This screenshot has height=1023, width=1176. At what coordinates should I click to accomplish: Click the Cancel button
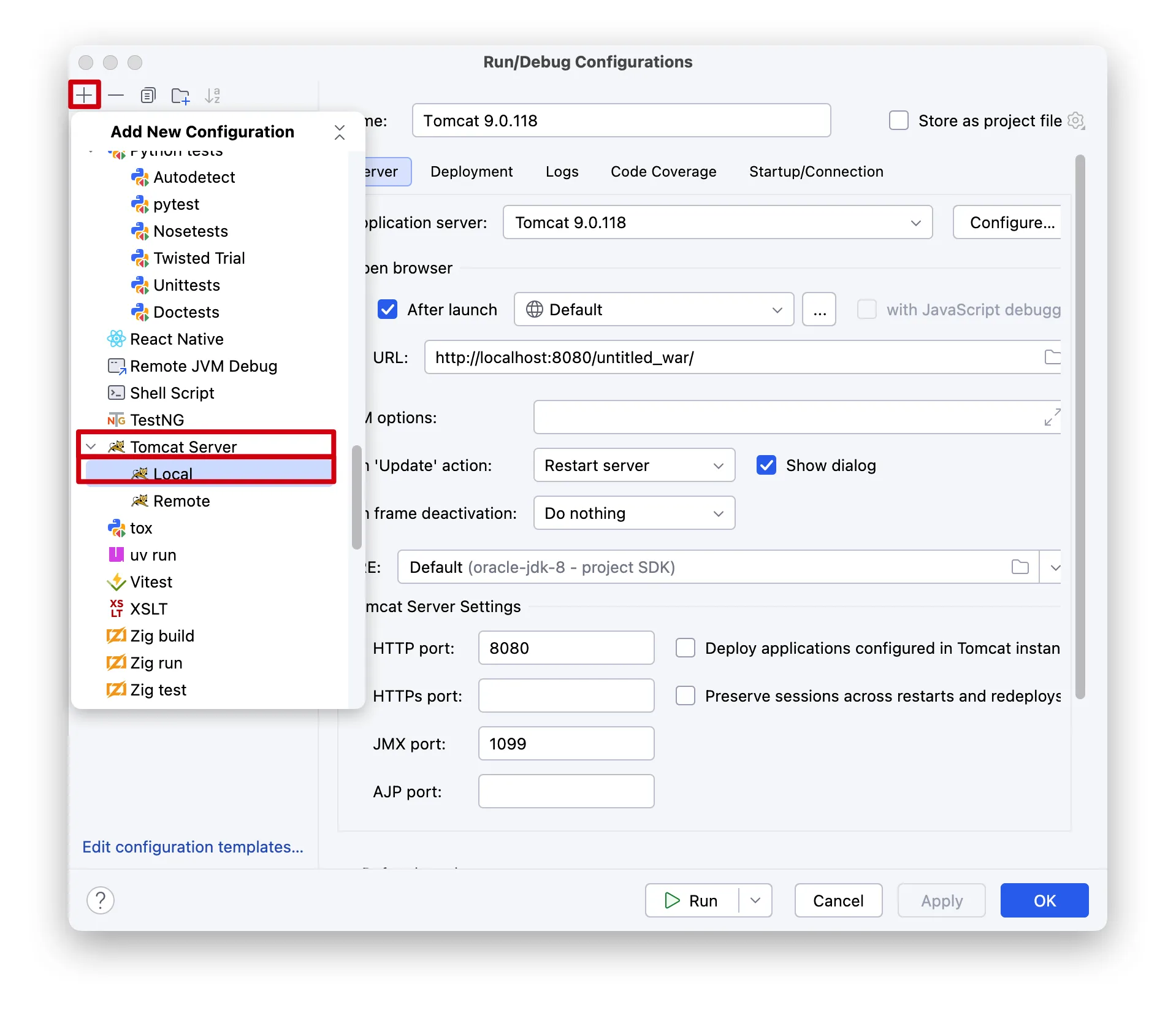838,900
